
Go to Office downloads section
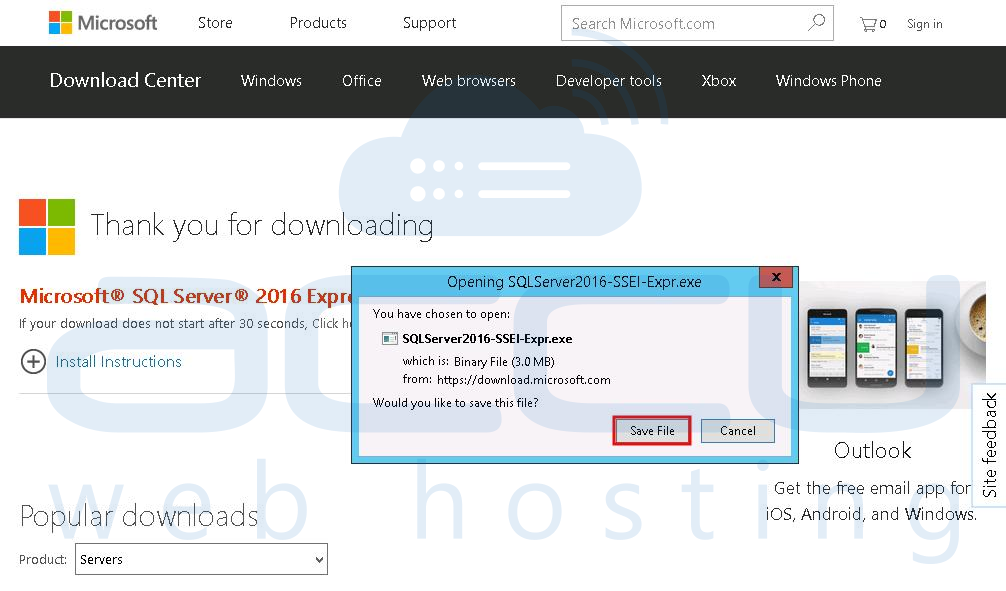tap(362, 81)
